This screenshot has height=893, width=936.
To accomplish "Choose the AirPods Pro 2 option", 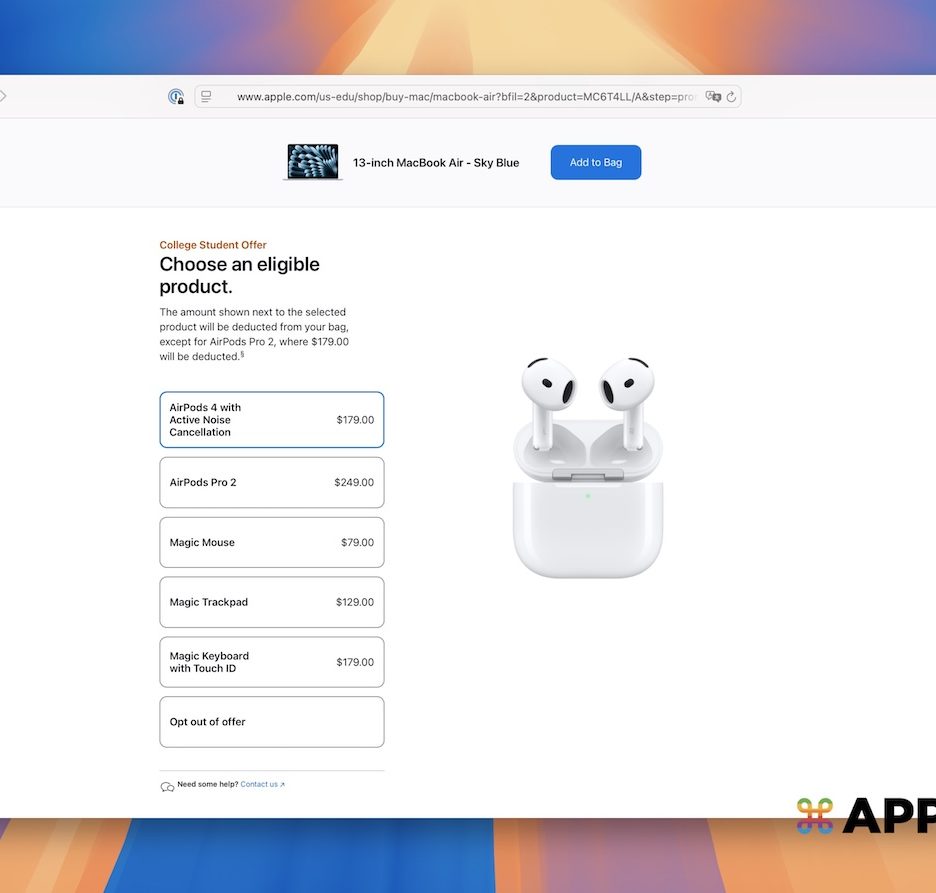I will click(x=271, y=482).
